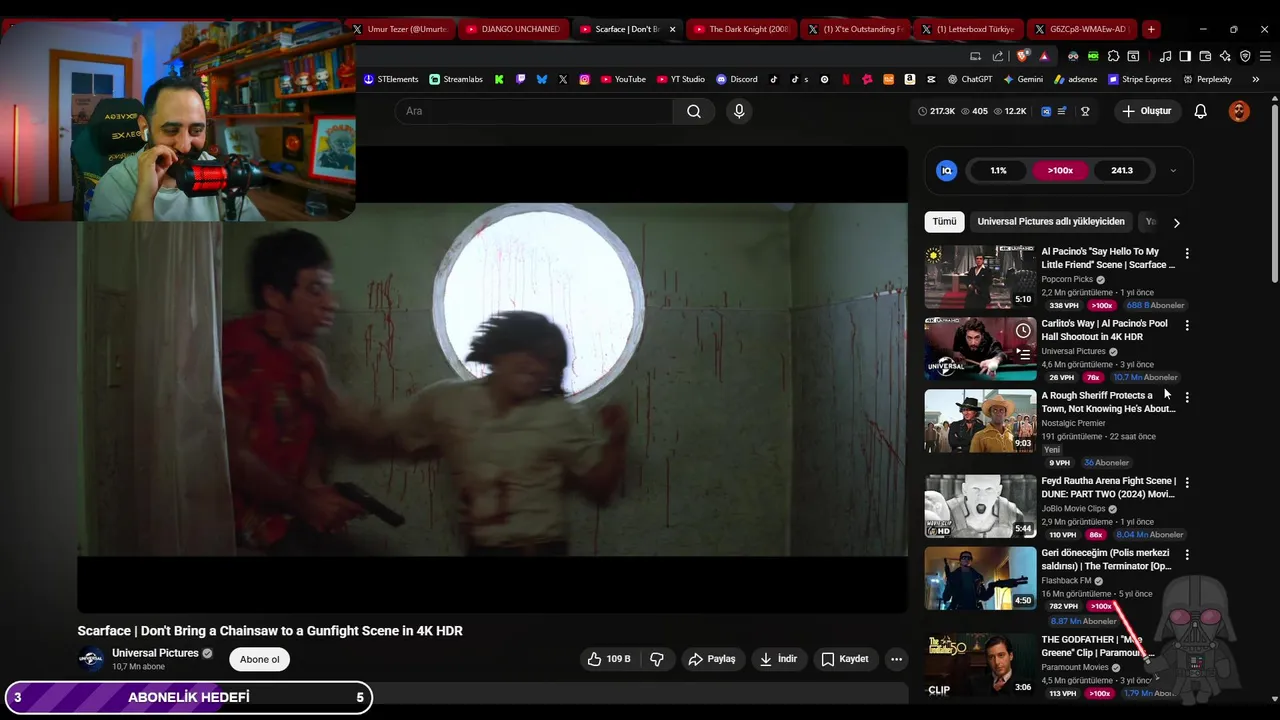The width and height of the screenshot is (1280, 720).
Task: Like the video with thumbs-up 109 B
Action: click(x=609, y=659)
